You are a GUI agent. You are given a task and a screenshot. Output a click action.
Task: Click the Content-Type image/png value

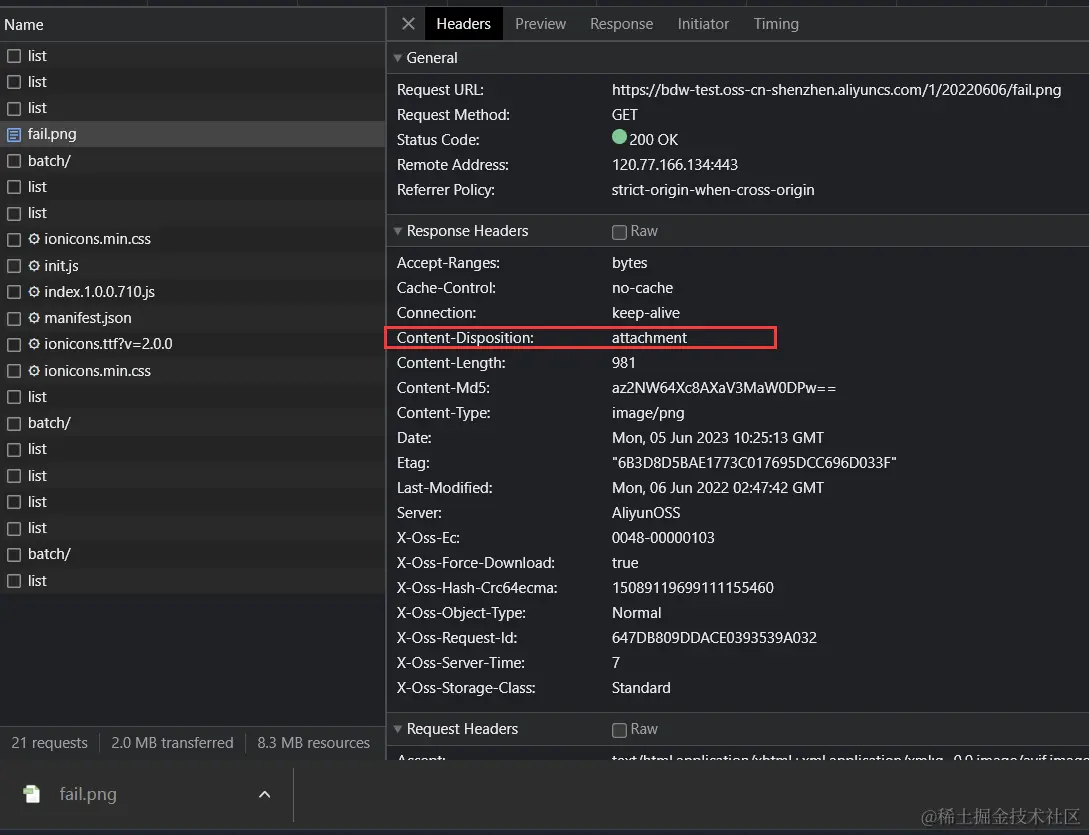pyautogui.click(x=648, y=413)
